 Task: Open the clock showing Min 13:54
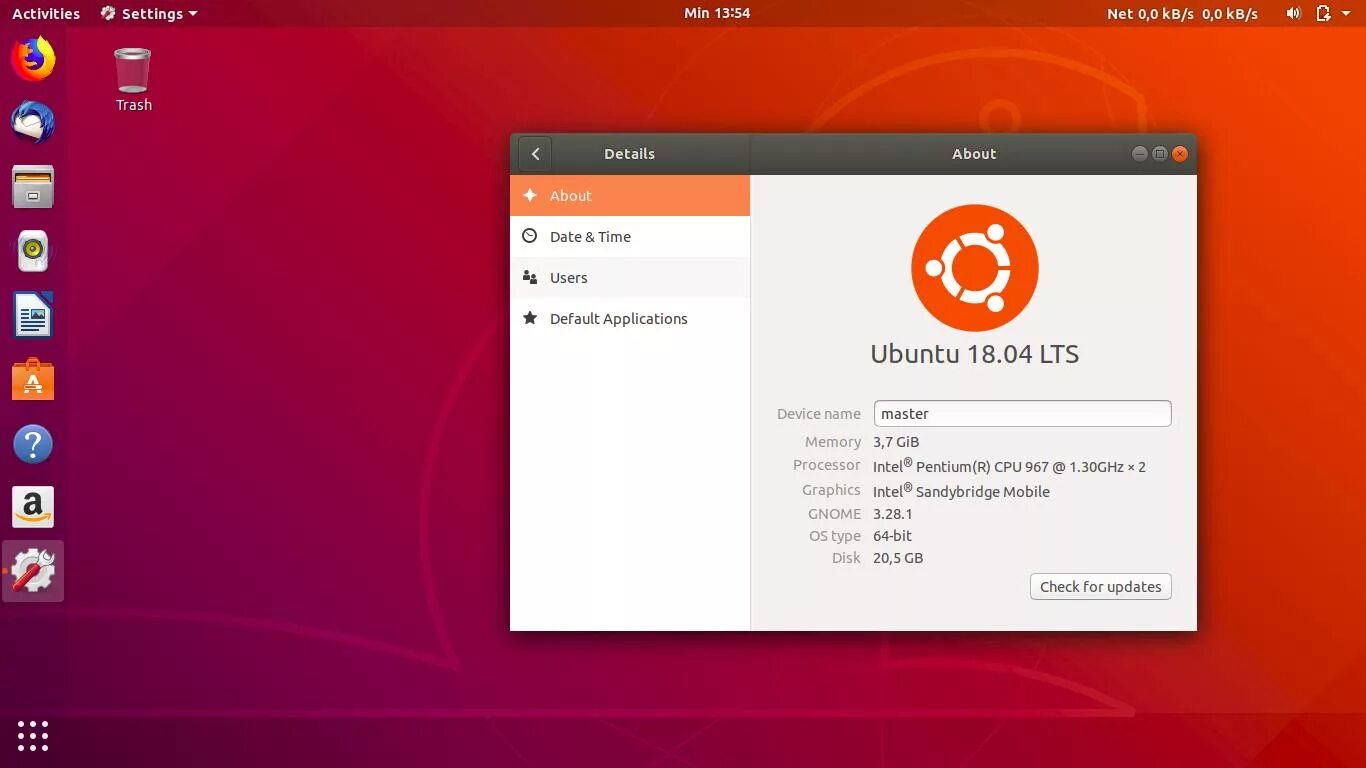pos(717,13)
